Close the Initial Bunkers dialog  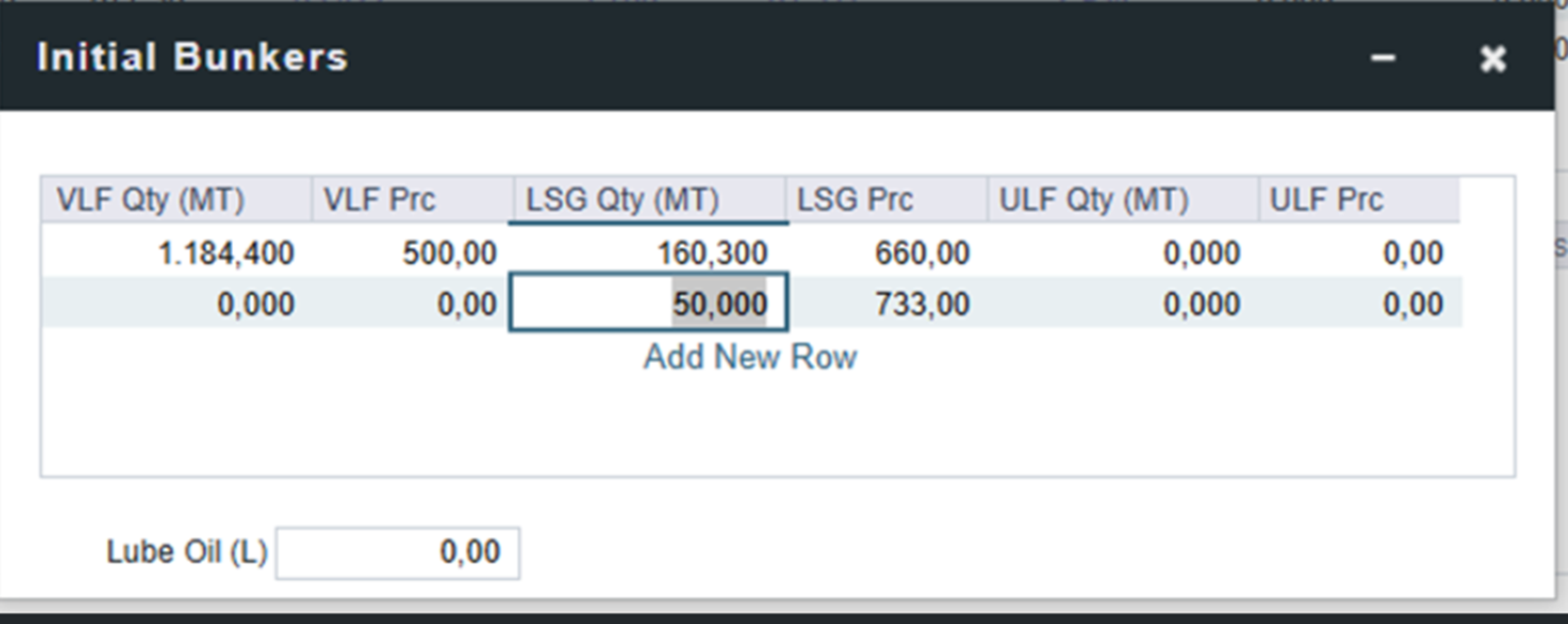click(x=1493, y=59)
